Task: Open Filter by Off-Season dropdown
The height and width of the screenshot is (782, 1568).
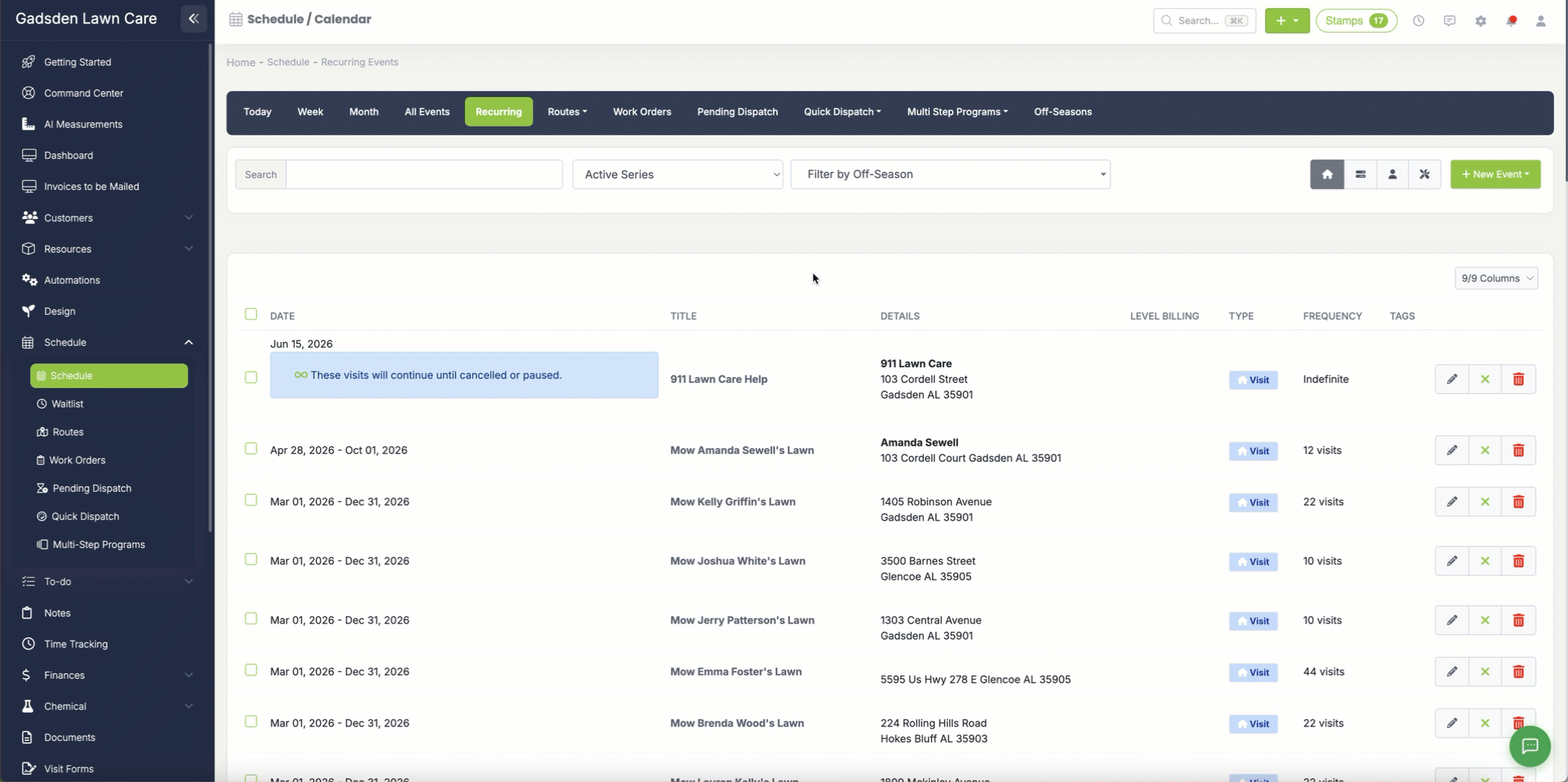Action: (x=951, y=174)
